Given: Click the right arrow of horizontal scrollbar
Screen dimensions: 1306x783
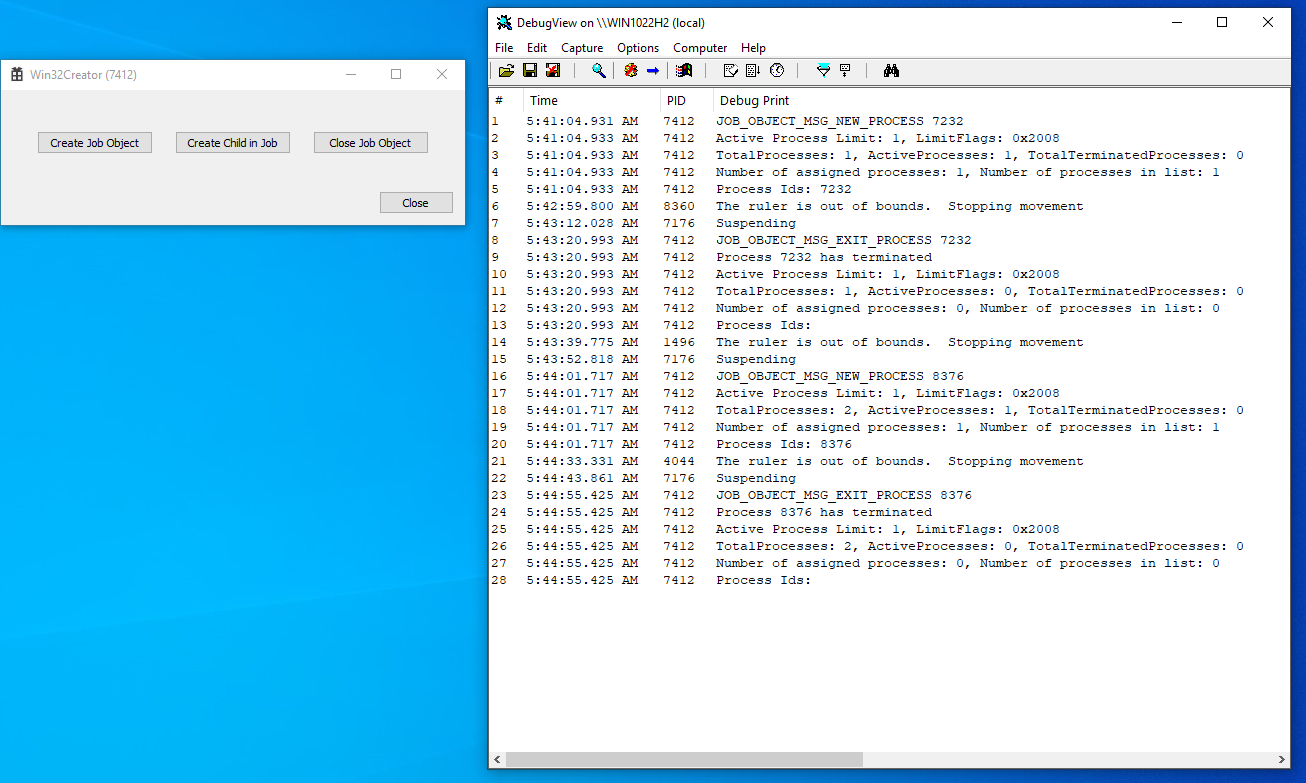Looking at the screenshot, I should 1282,759.
